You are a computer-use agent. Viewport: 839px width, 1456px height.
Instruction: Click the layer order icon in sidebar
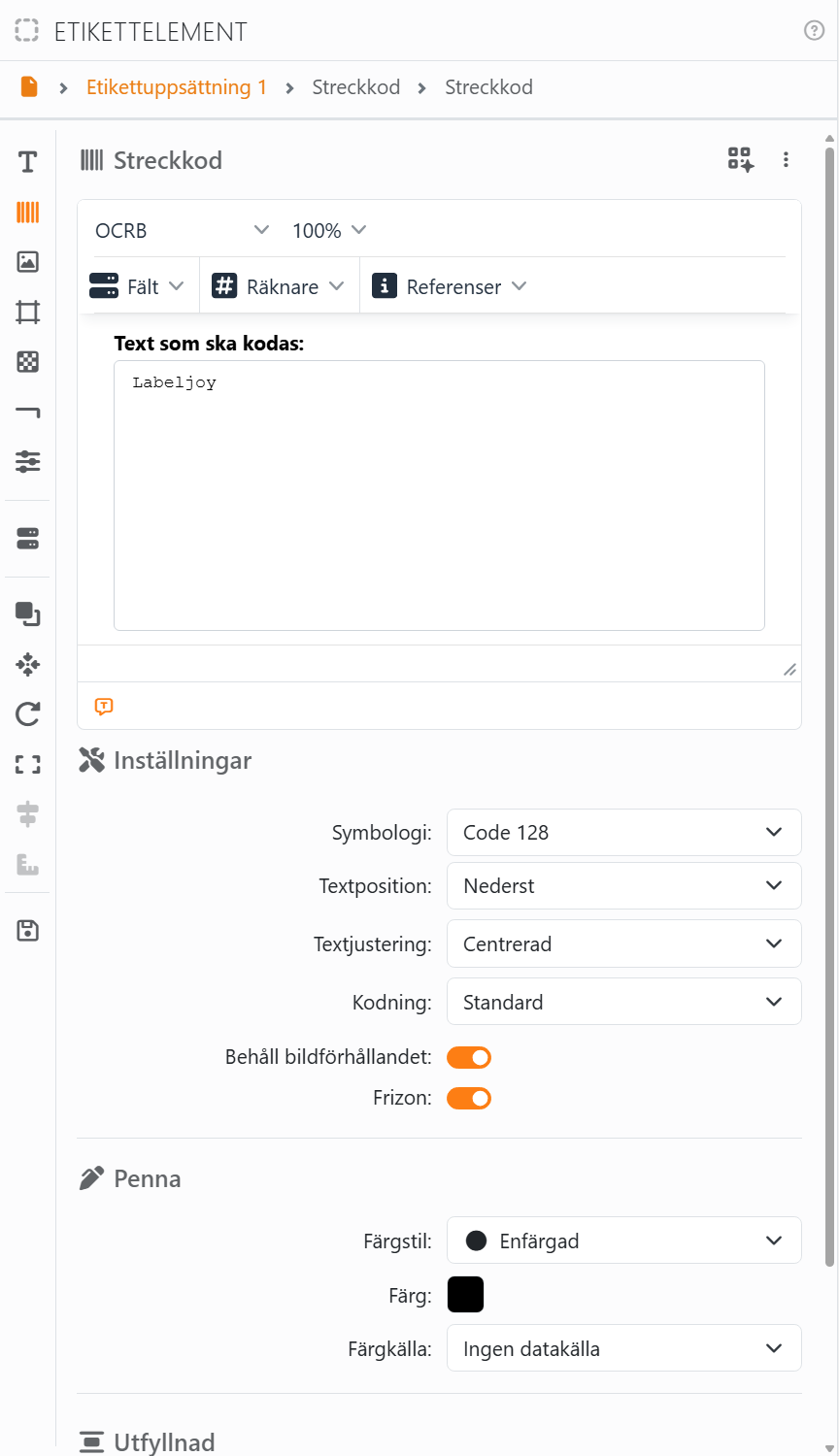click(x=27, y=613)
